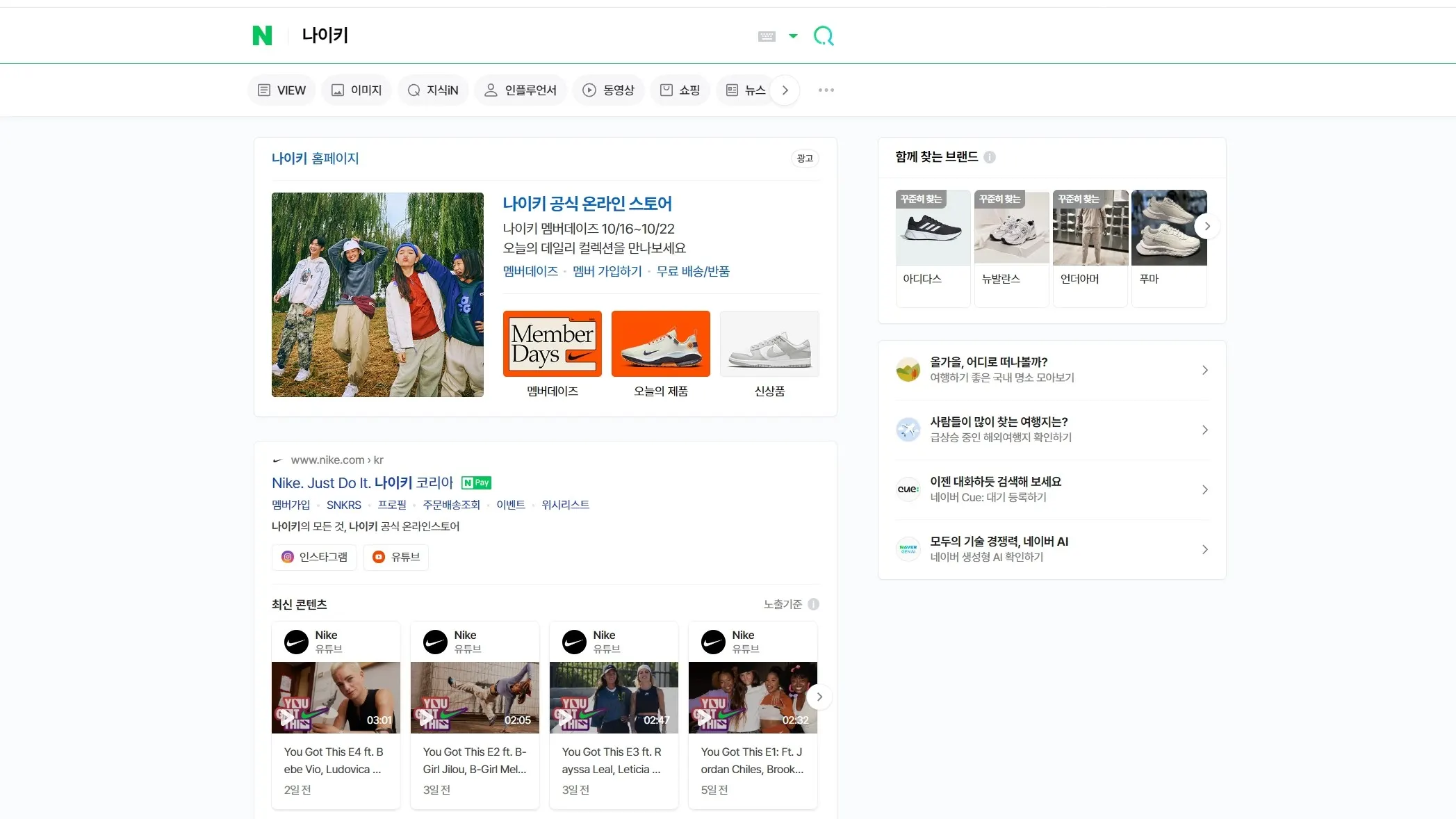
Task: Show more latest content videos arrow
Action: coord(819,697)
